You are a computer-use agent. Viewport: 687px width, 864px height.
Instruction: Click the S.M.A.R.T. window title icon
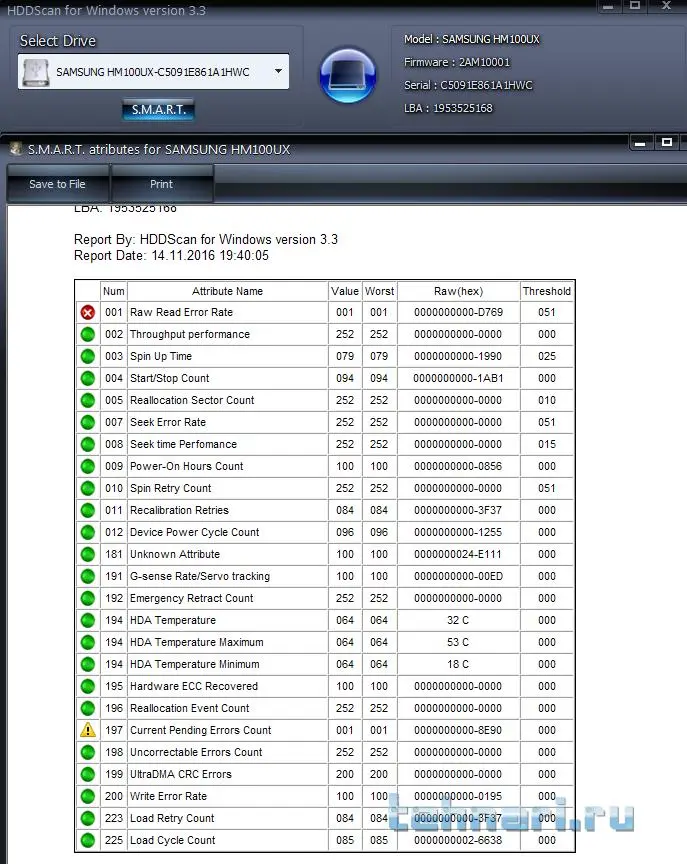16,149
